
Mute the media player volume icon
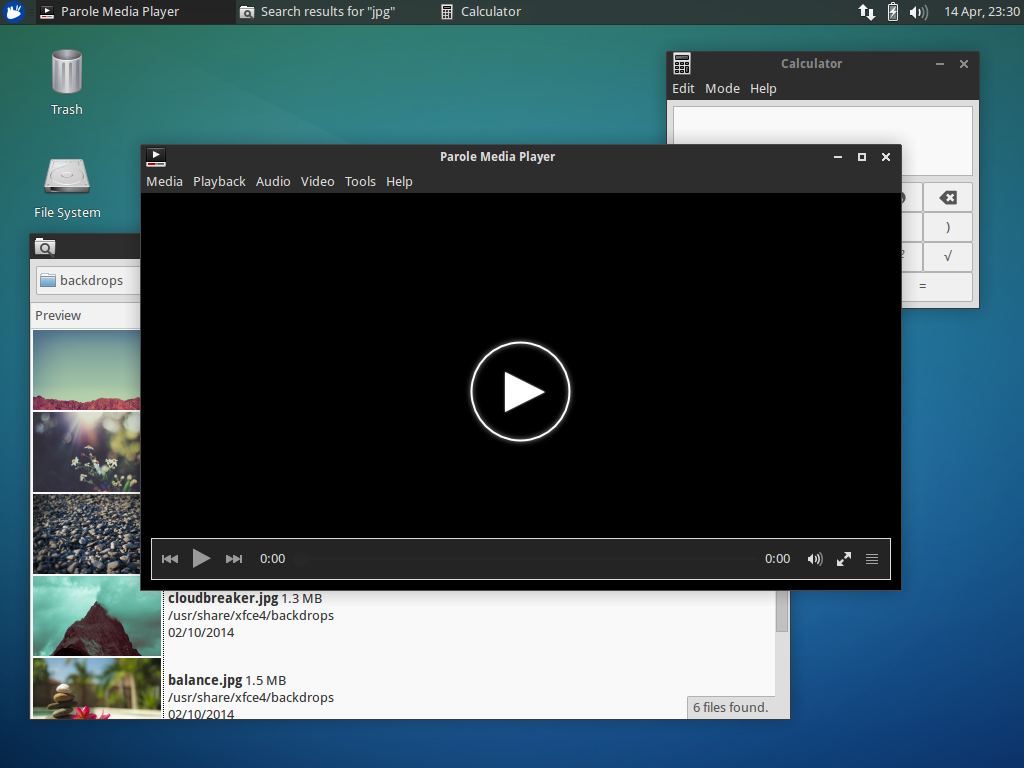815,559
